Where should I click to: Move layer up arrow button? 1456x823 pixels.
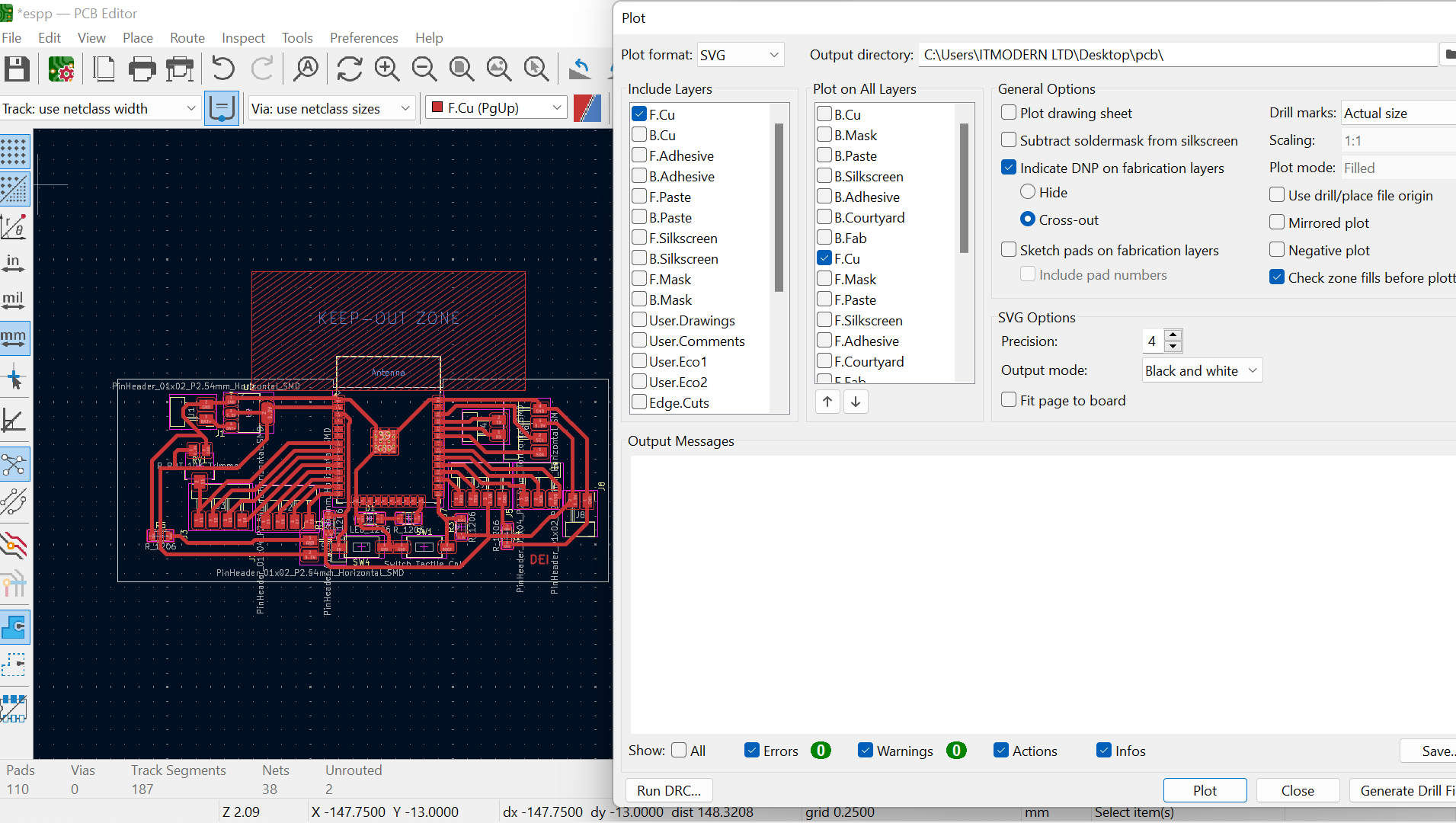click(x=827, y=402)
